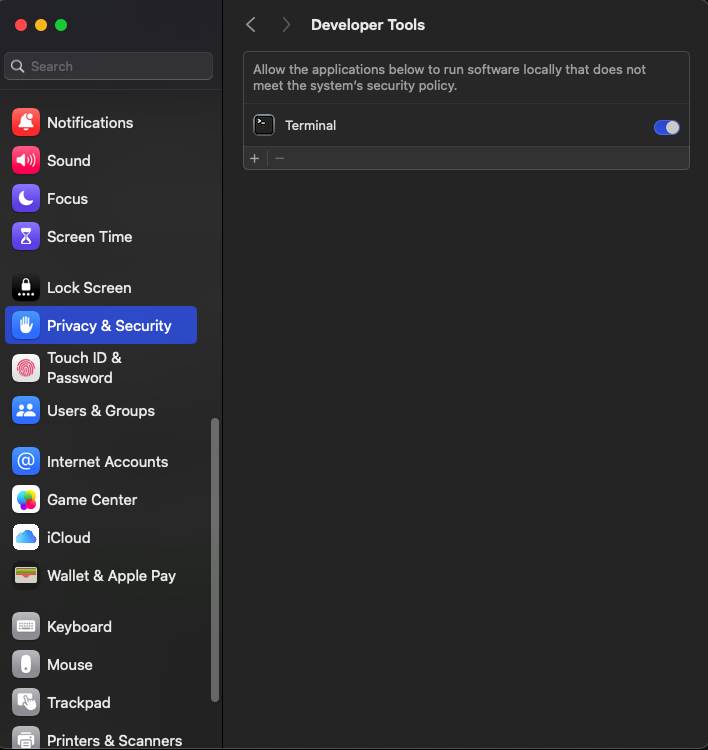Viewport: 708px width, 750px height.
Task: Remove application with the minus button
Action: [x=280, y=158]
